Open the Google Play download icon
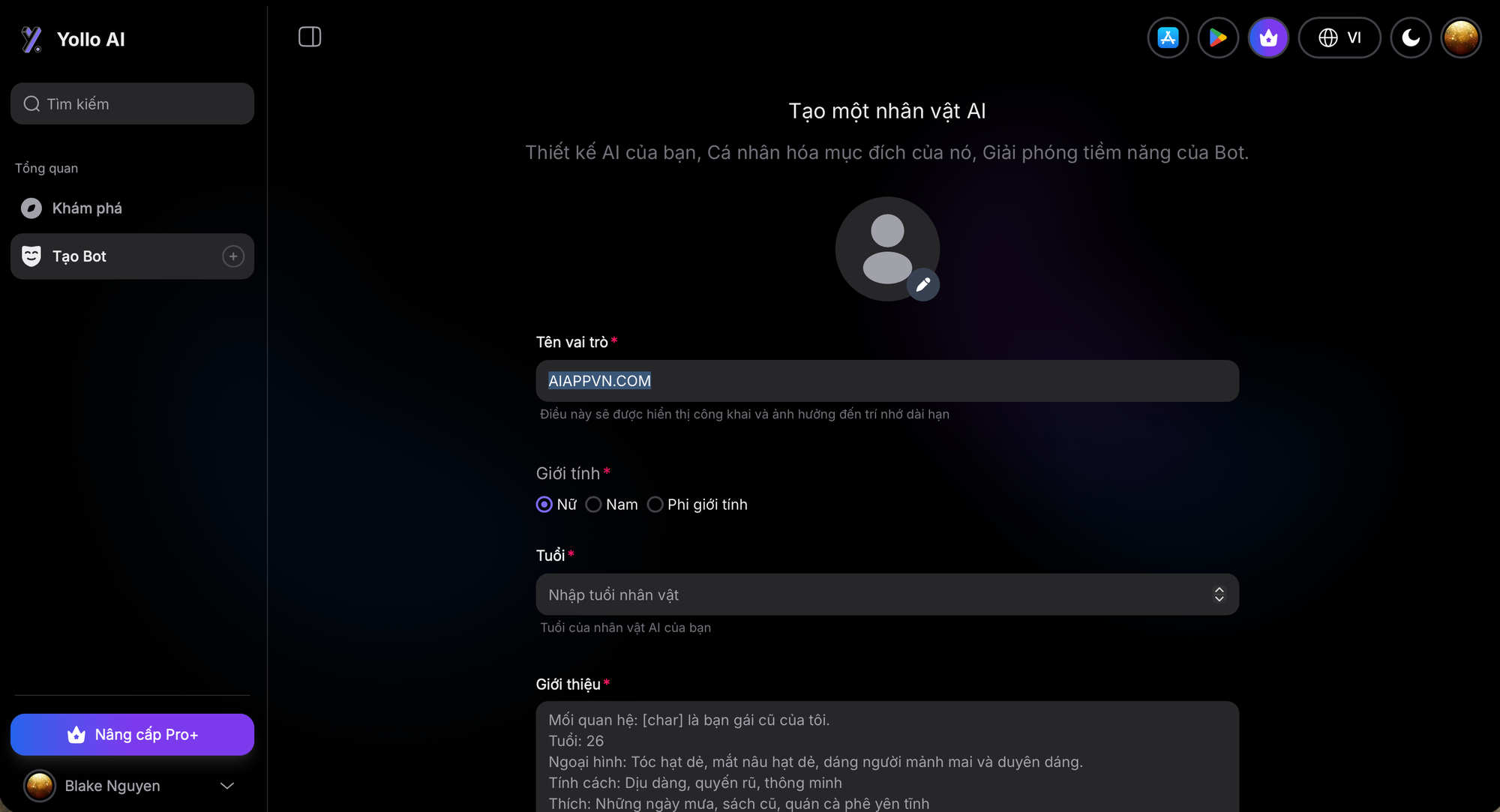Viewport: 1500px width, 812px height. point(1218,37)
